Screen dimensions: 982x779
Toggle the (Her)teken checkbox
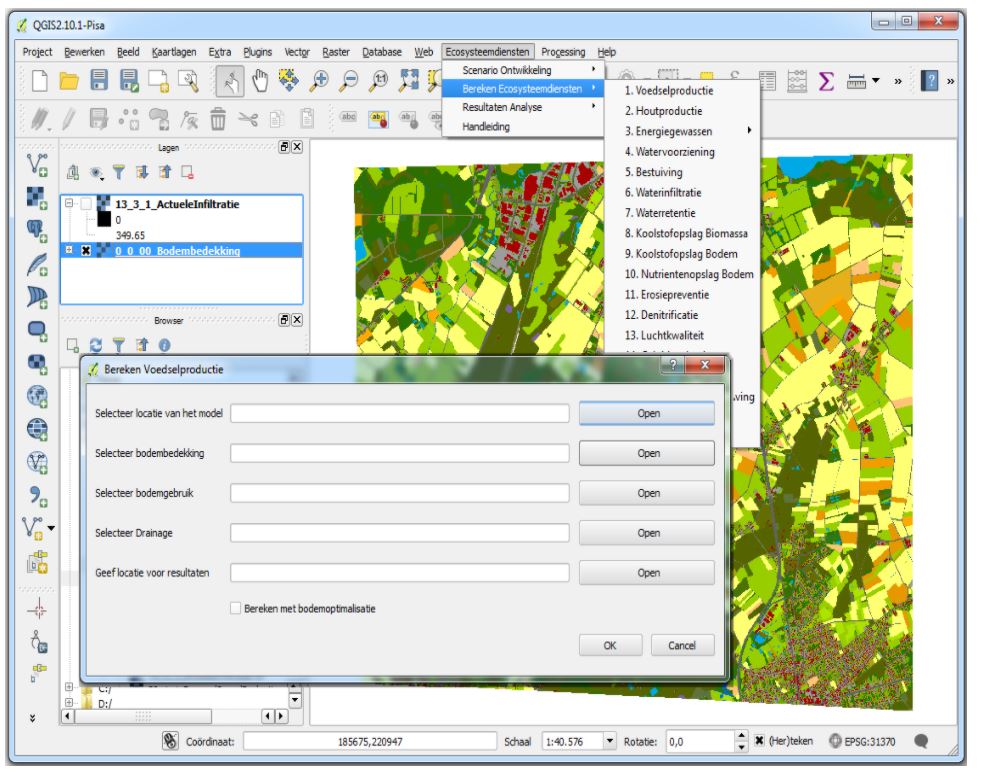pos(759,740)
